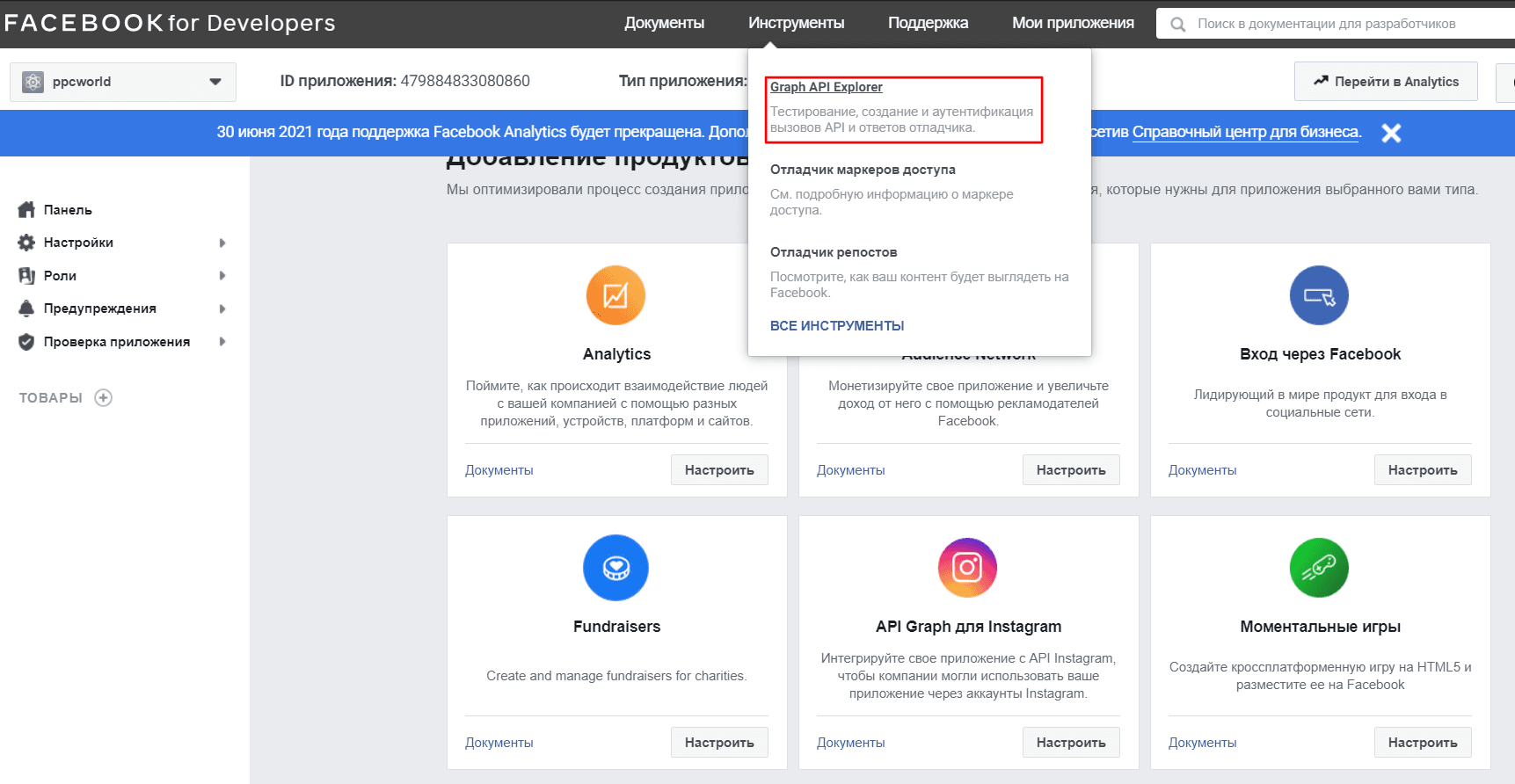Click the bell icon beside Предупреждения
Screen dimensions: 1515x784
(x=26, y=309)
